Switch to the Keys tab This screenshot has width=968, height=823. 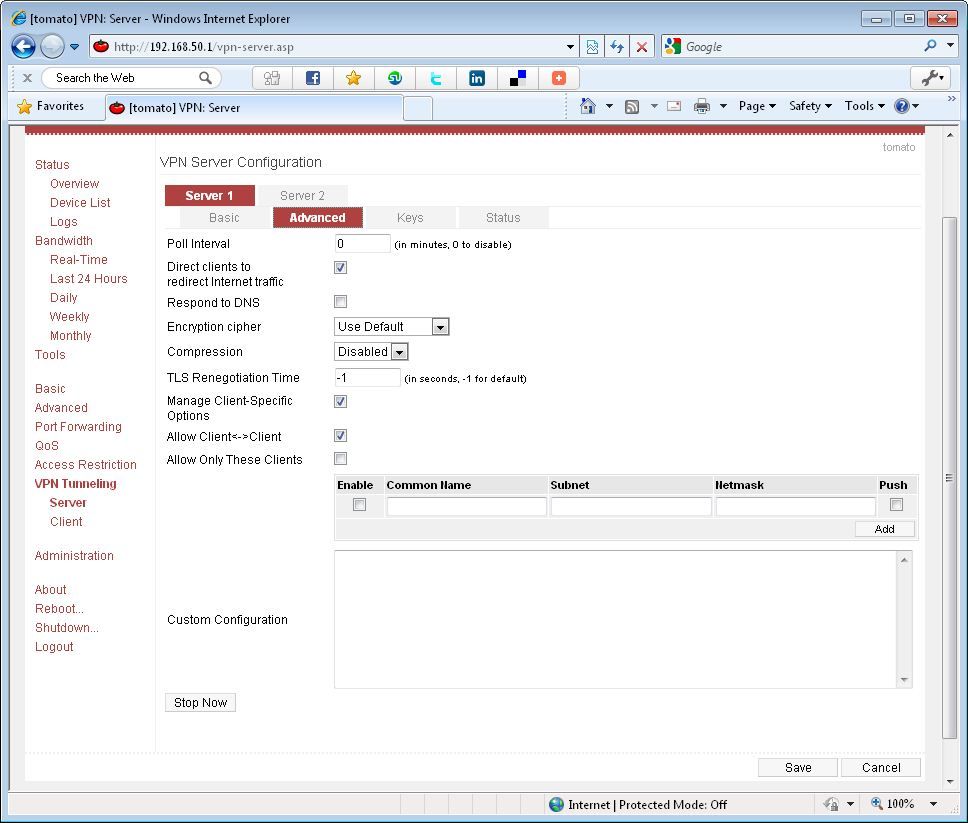point(410,218)
